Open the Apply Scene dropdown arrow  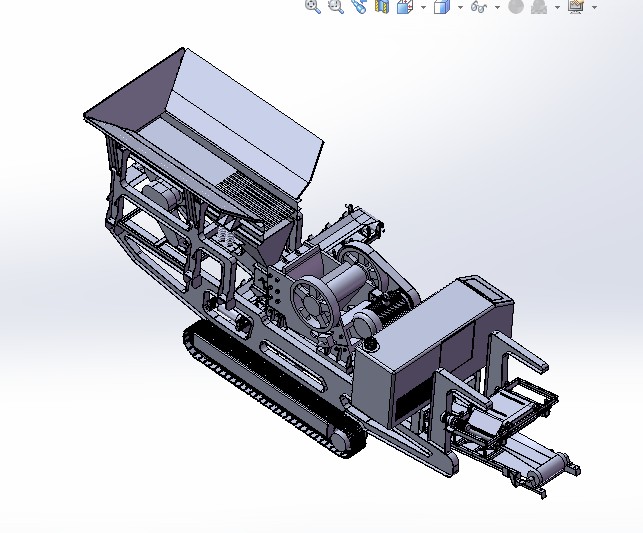[557, 7]
